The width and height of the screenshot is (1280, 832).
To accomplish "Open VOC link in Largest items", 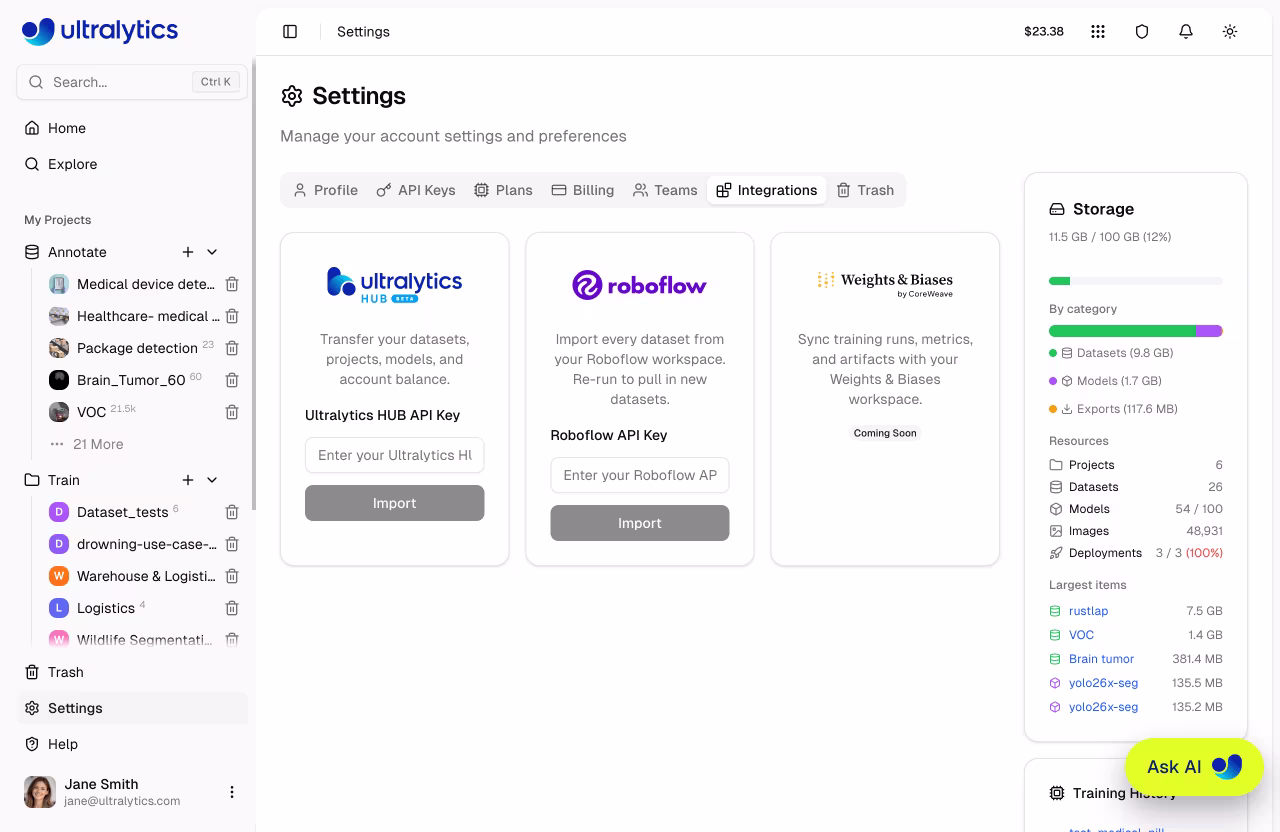I will pyautogui.click(x=1081, y=635).
